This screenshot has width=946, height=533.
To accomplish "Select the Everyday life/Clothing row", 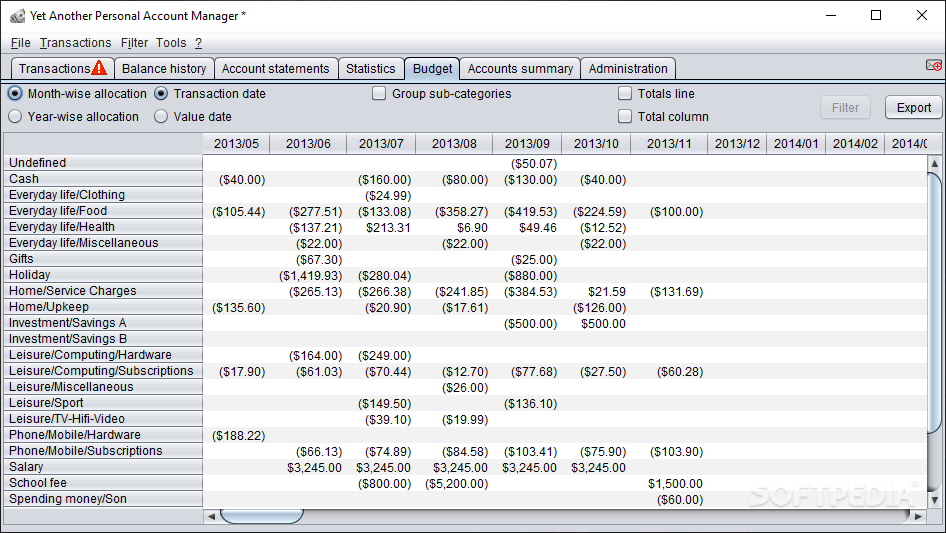I will point(103,195).
